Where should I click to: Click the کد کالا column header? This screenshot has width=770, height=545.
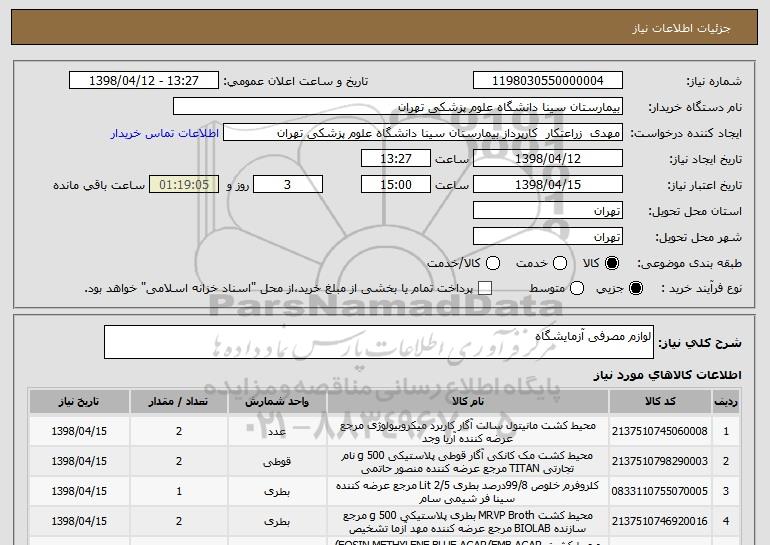pyautogui.click(x=660, y=402)
